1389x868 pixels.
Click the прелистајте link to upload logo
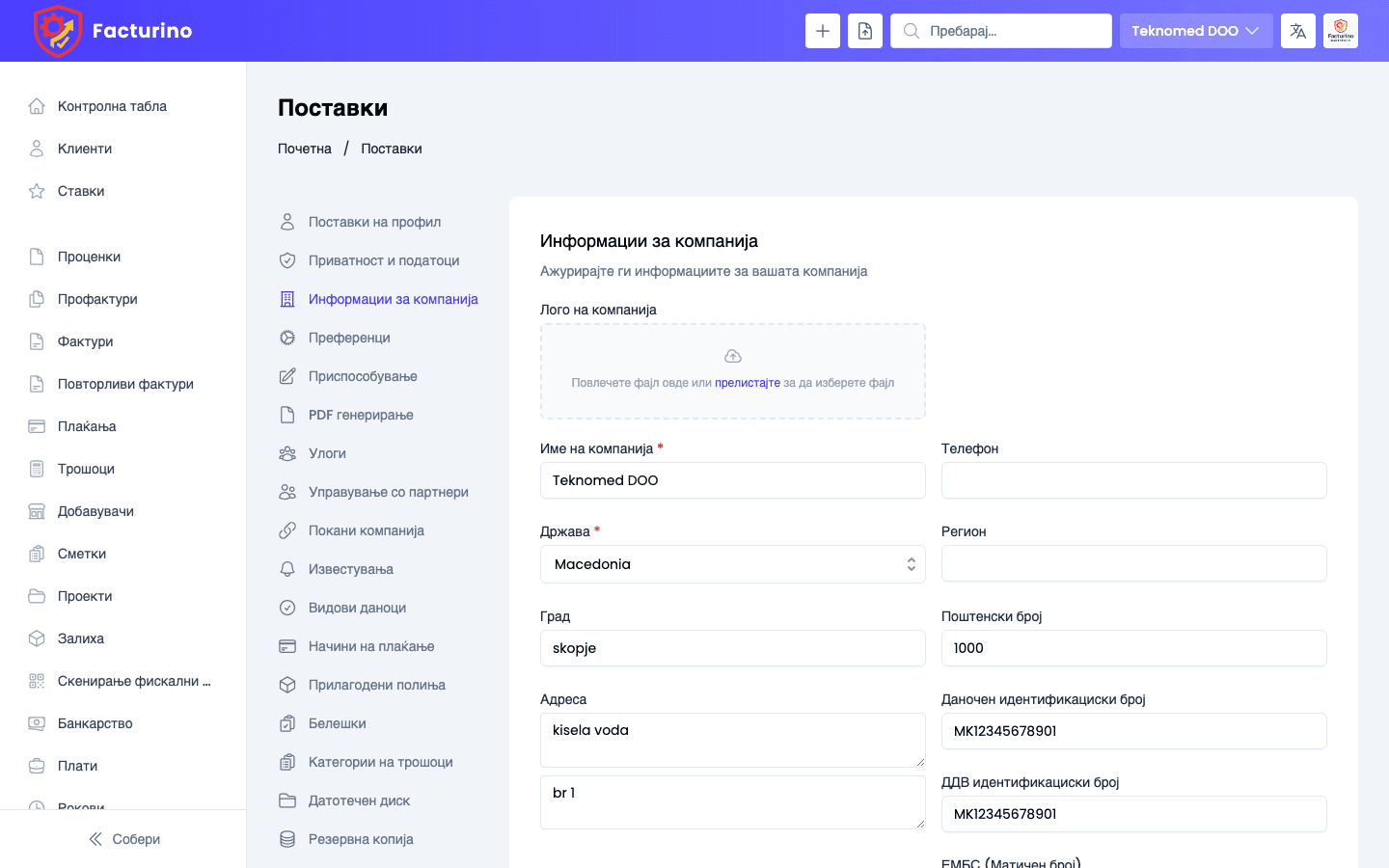pos(748,382)
